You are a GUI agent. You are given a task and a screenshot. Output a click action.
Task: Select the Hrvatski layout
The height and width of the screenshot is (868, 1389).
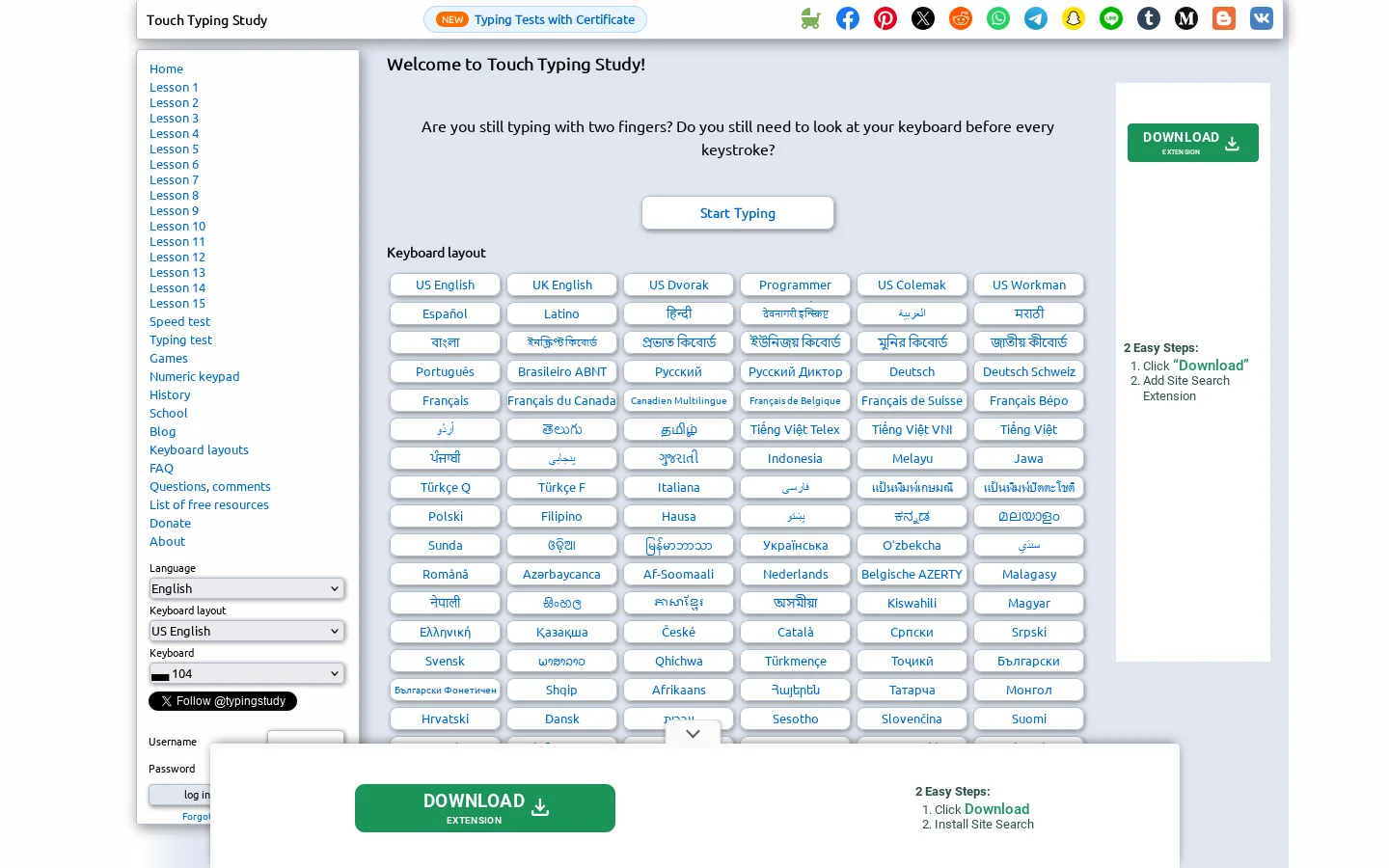click(445, 719)
